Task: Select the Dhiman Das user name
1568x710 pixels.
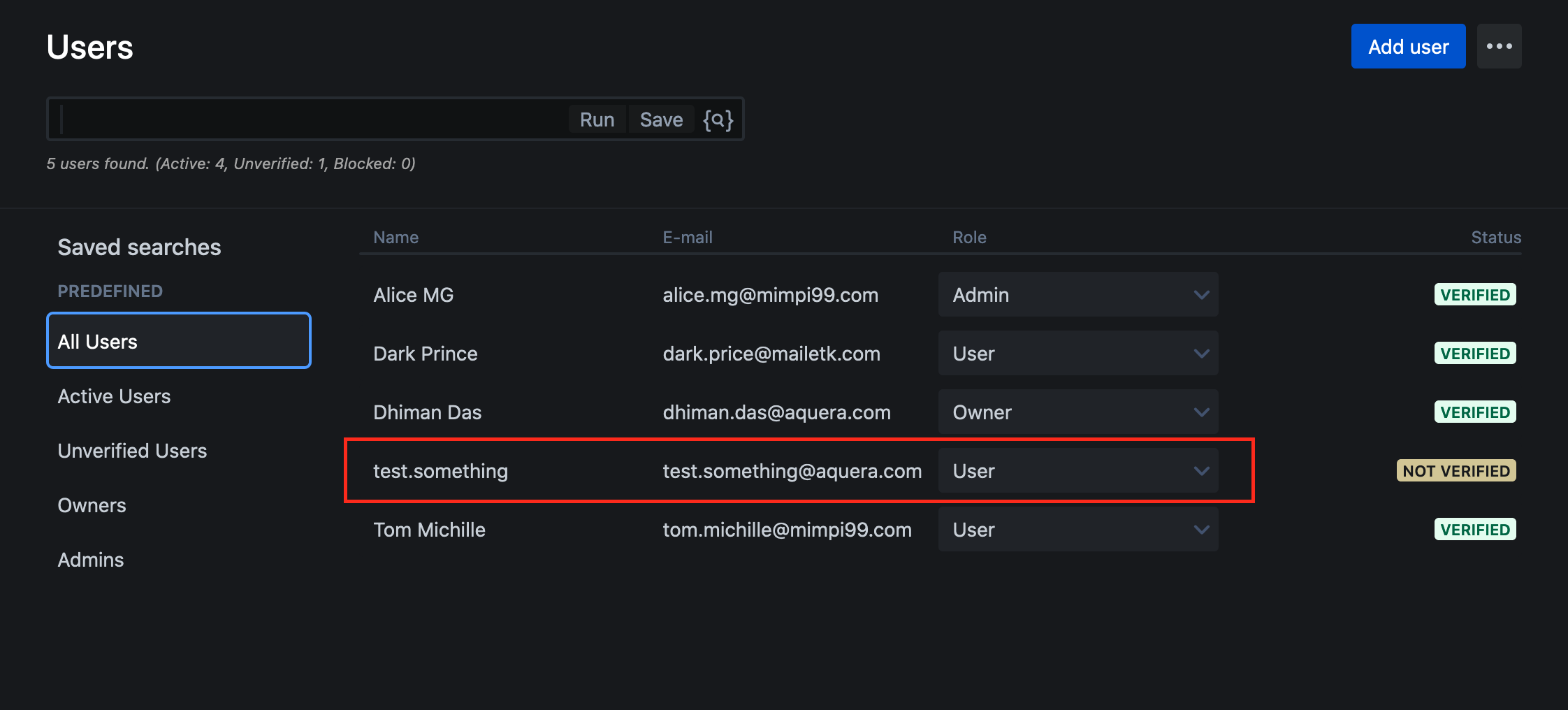Action: click(427, 412)
